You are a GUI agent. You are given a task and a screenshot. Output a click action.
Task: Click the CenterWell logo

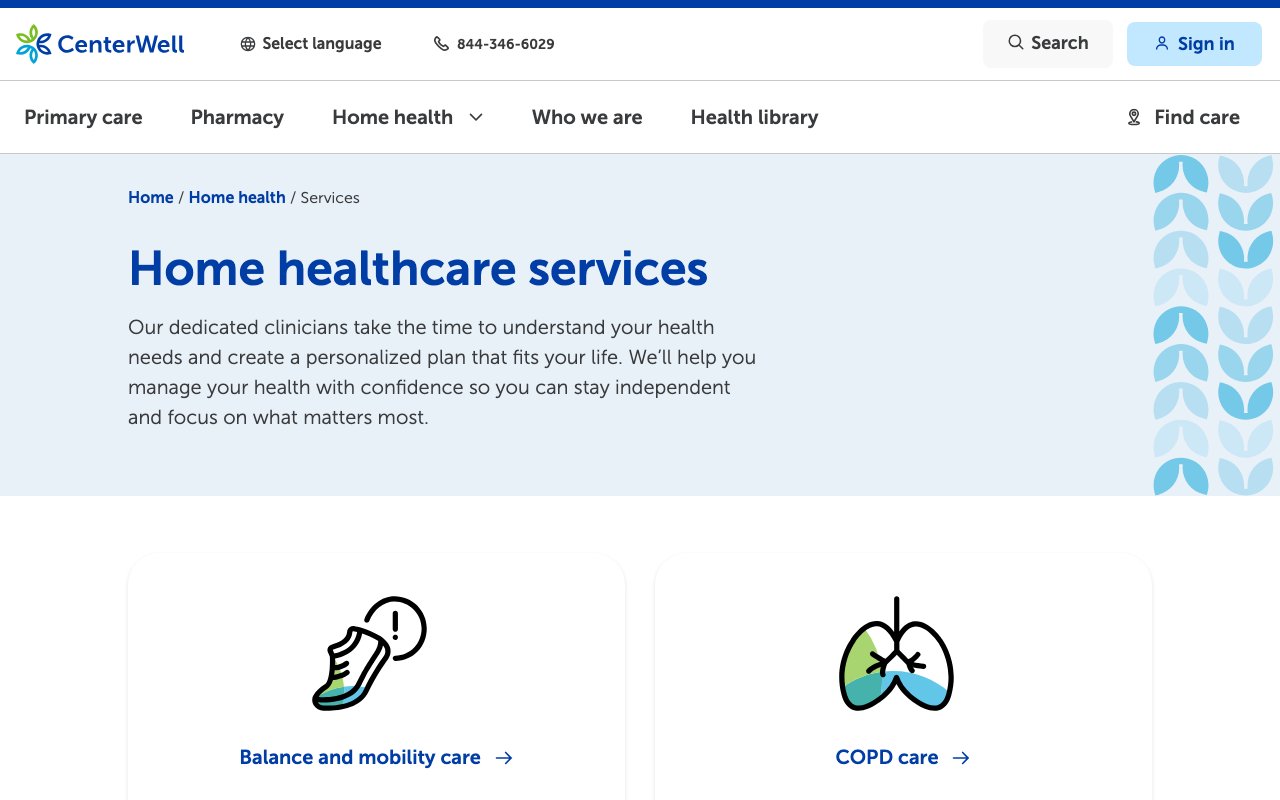tap(100, 44)
